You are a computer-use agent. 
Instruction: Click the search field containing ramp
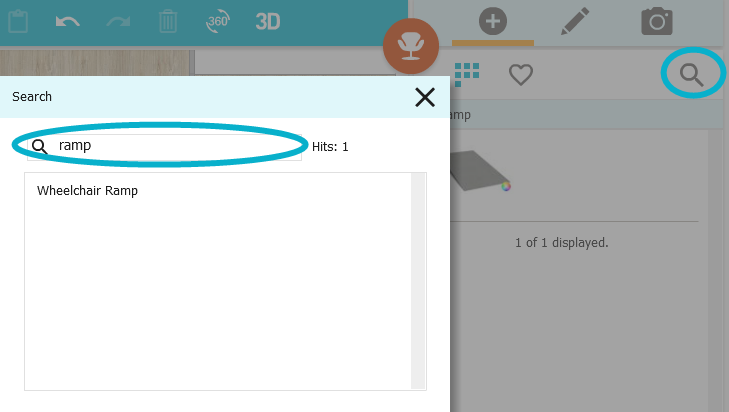point(165,147)
